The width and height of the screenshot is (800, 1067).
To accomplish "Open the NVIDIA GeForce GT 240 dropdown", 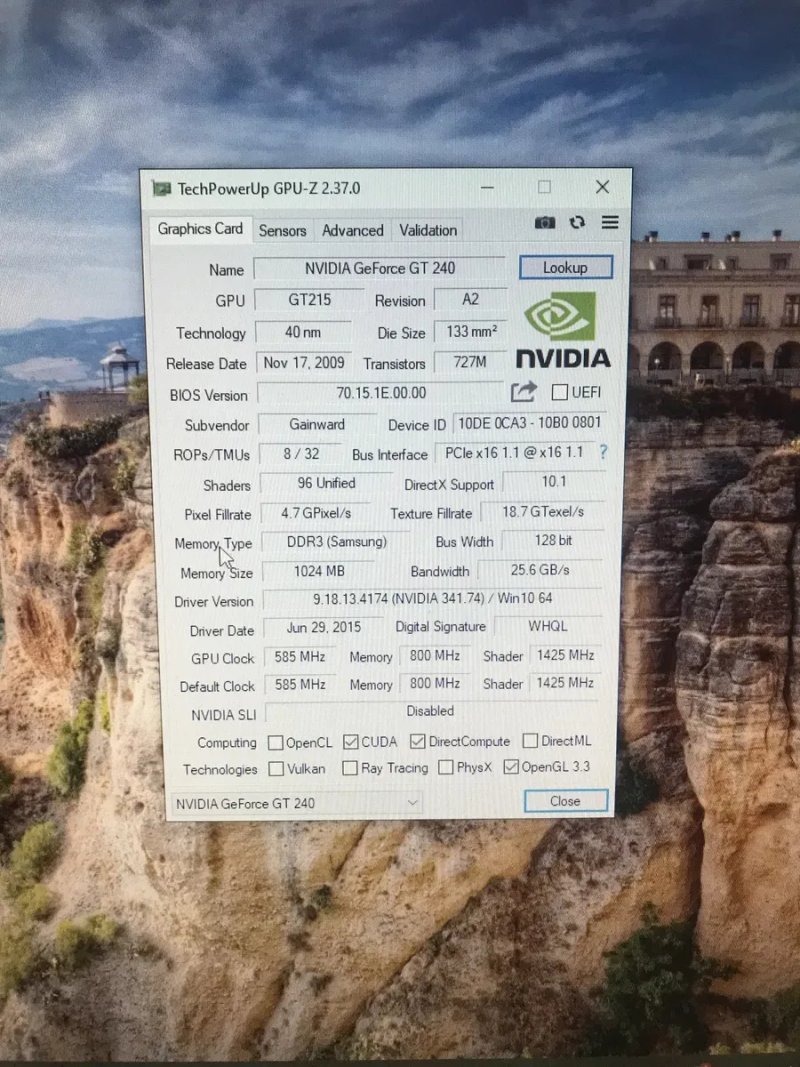I will [296, 803].
